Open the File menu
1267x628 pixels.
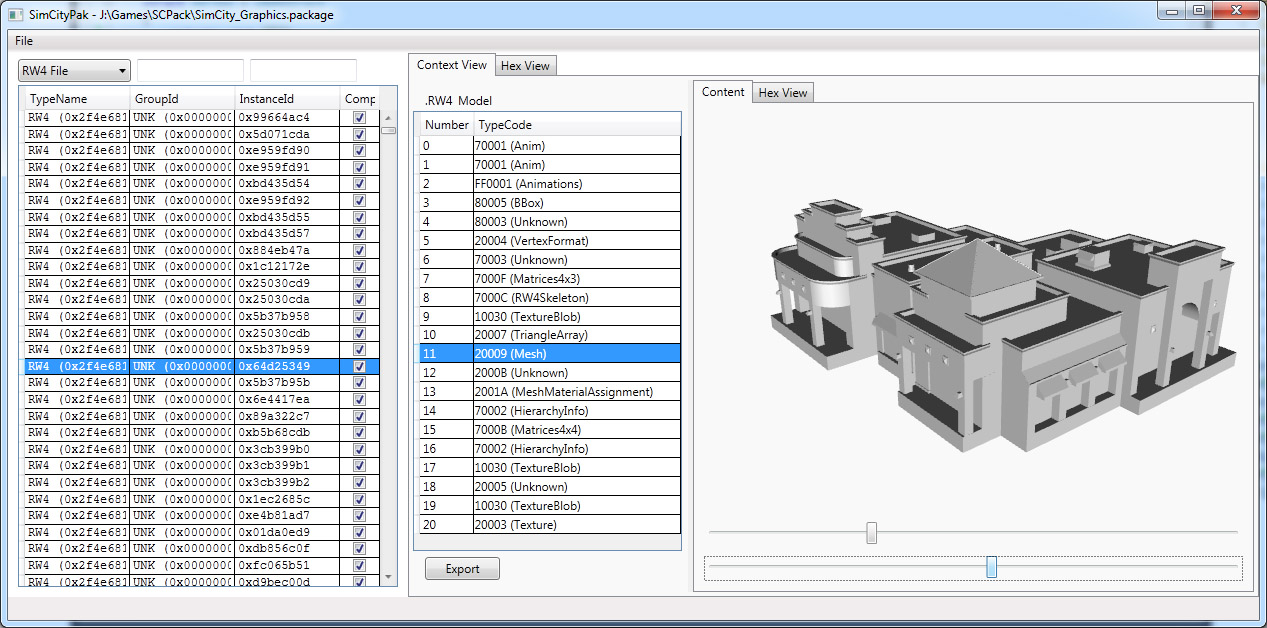(24, 41)
